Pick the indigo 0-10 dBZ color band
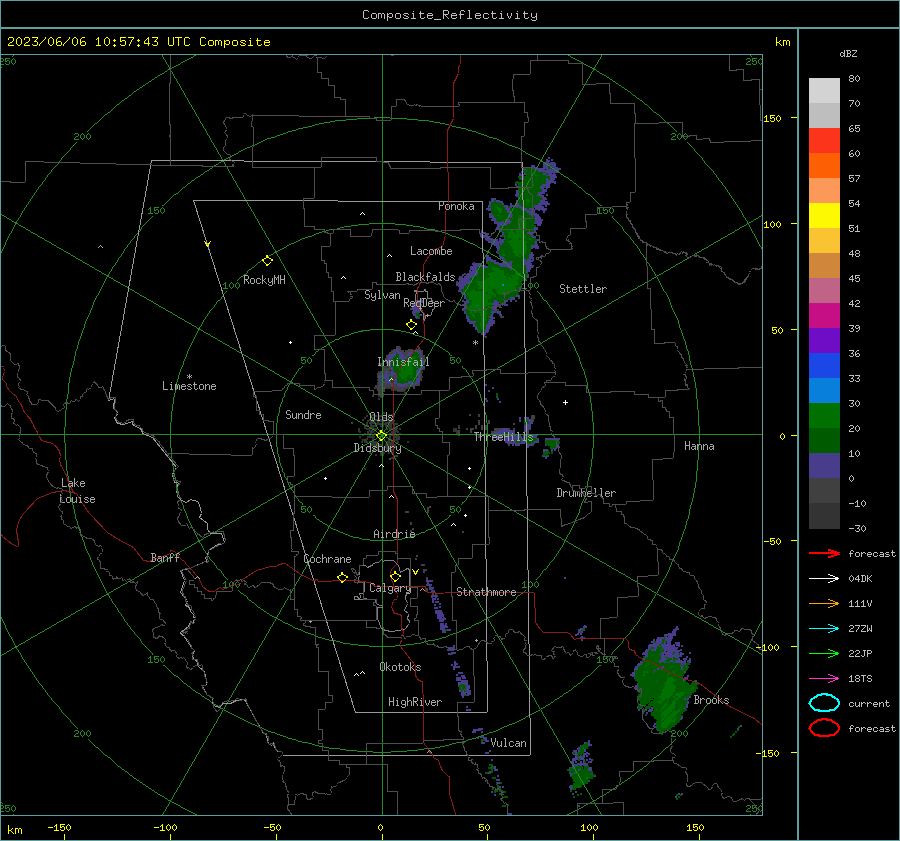Viewport: 900px width, 841px height. [824, 466]
